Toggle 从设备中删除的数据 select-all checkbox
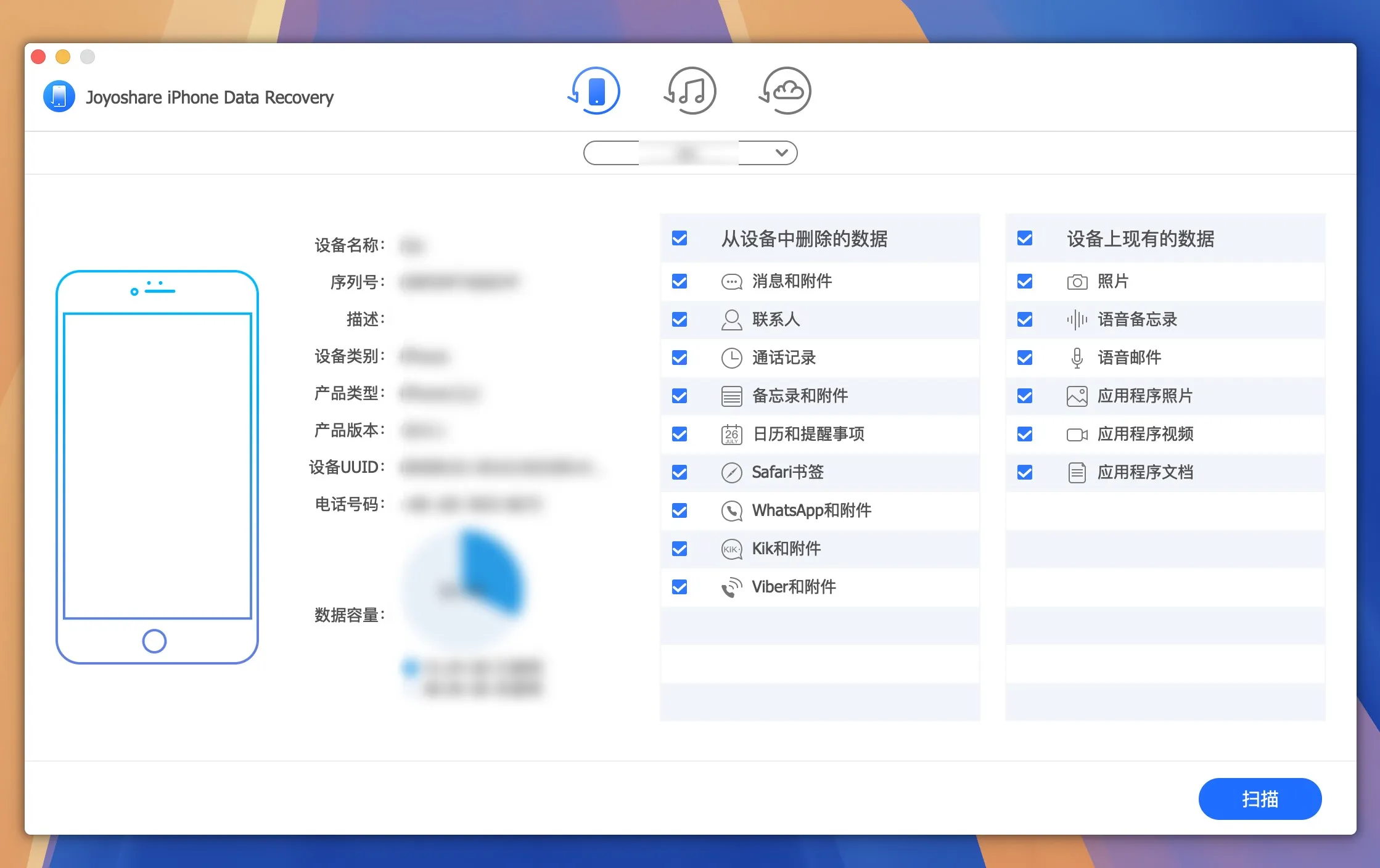Screen dimensions: 1380x868 click(x=680, y=238)
